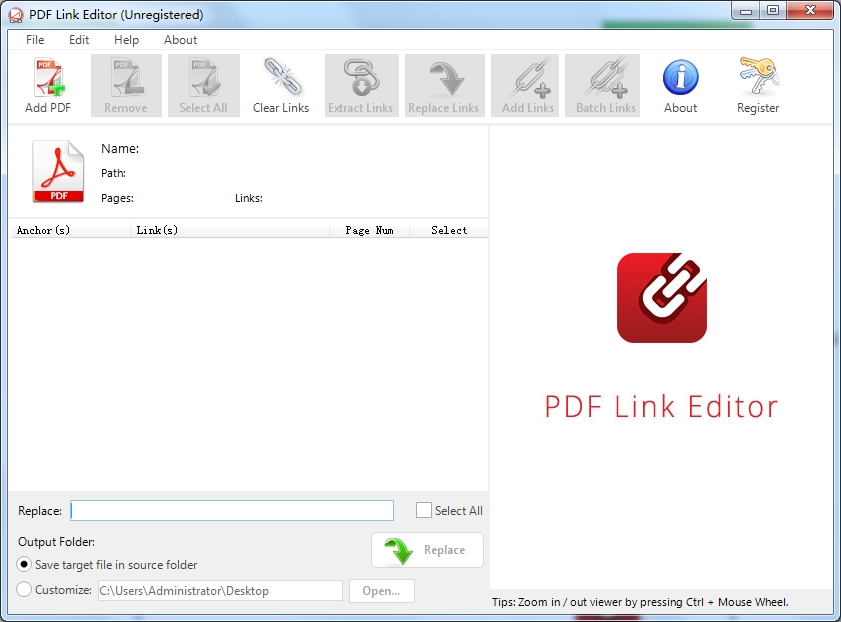Open the Edit menu
Viewport: 841px width, 622px height.
79,40
